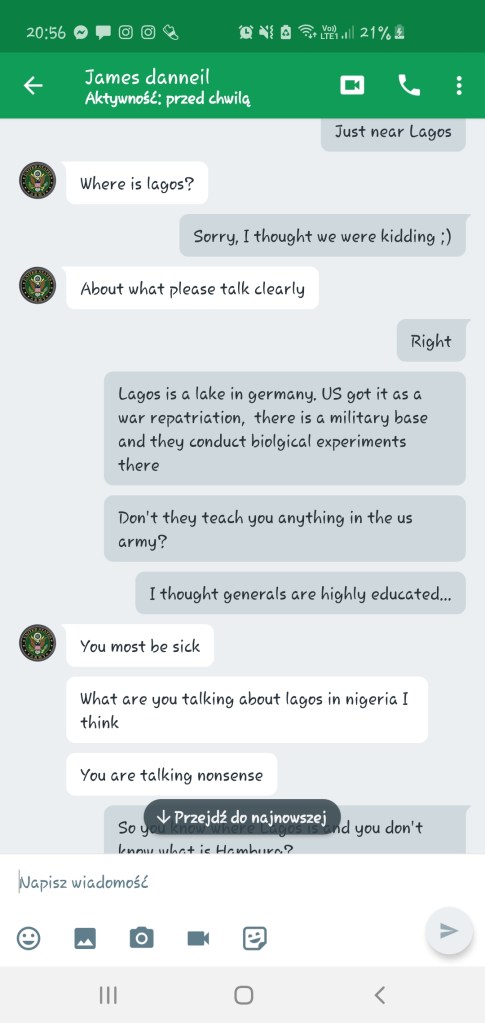Start a voice call via the phone icon
The height and width of the screenshot is (1023, 485).
(x=409, y=85)
